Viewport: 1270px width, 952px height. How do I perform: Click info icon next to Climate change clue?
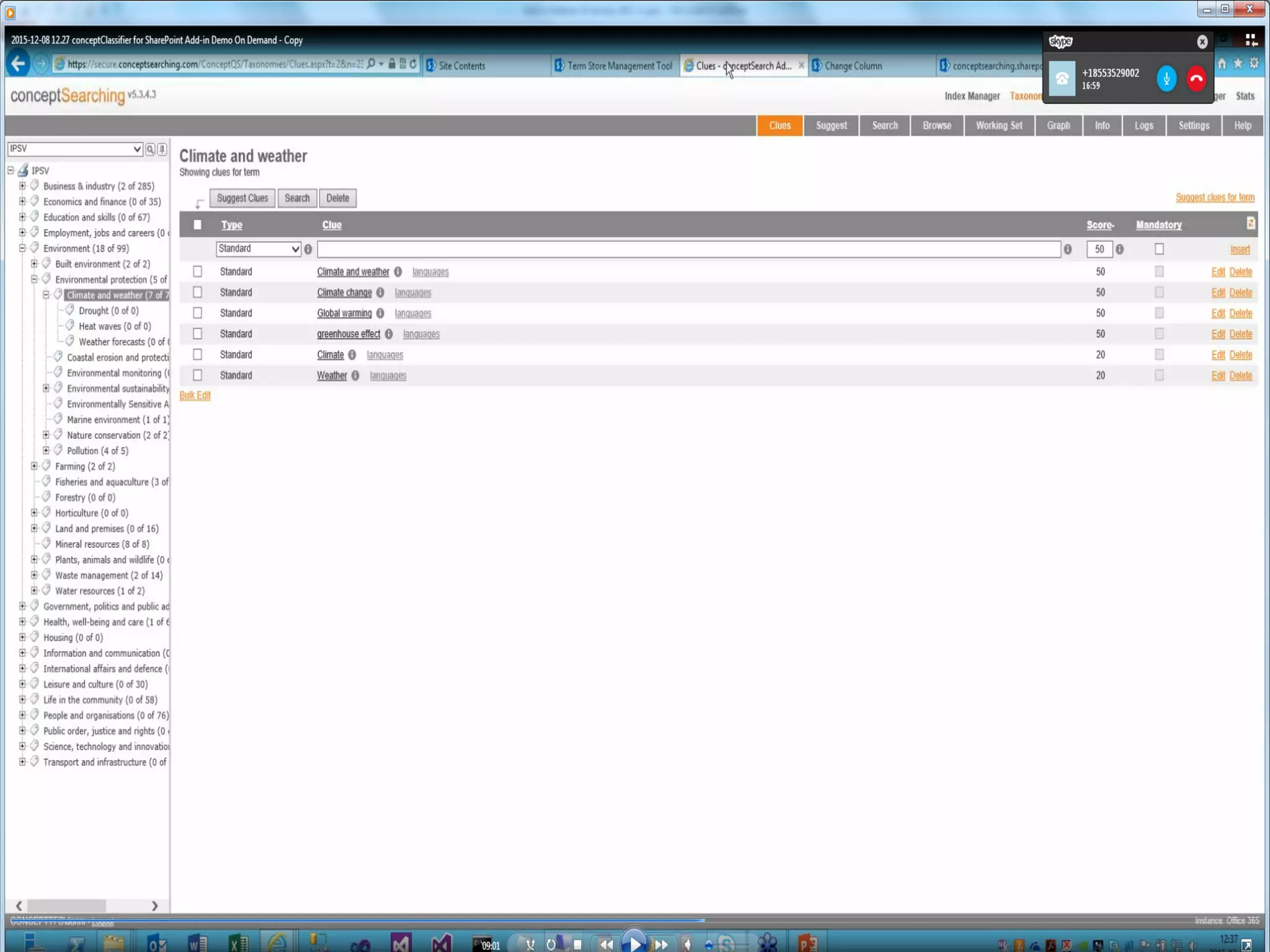(x=380, y=293)
